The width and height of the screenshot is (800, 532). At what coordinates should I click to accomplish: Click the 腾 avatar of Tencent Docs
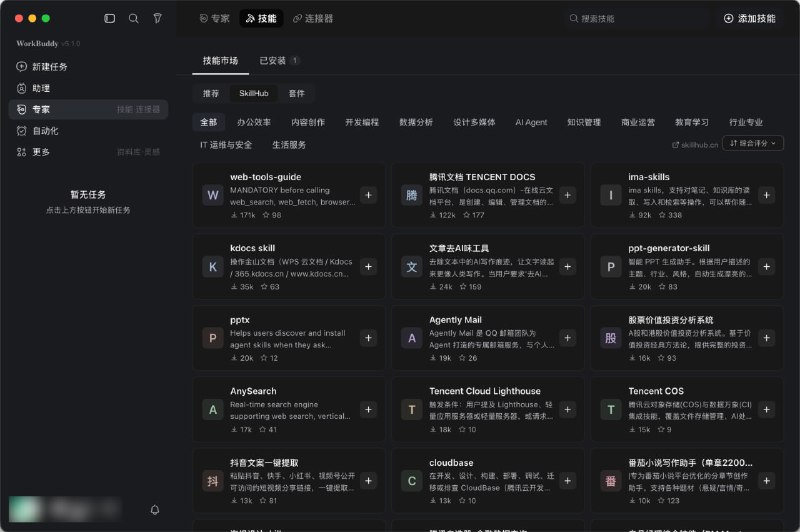[x=412, y=195]
